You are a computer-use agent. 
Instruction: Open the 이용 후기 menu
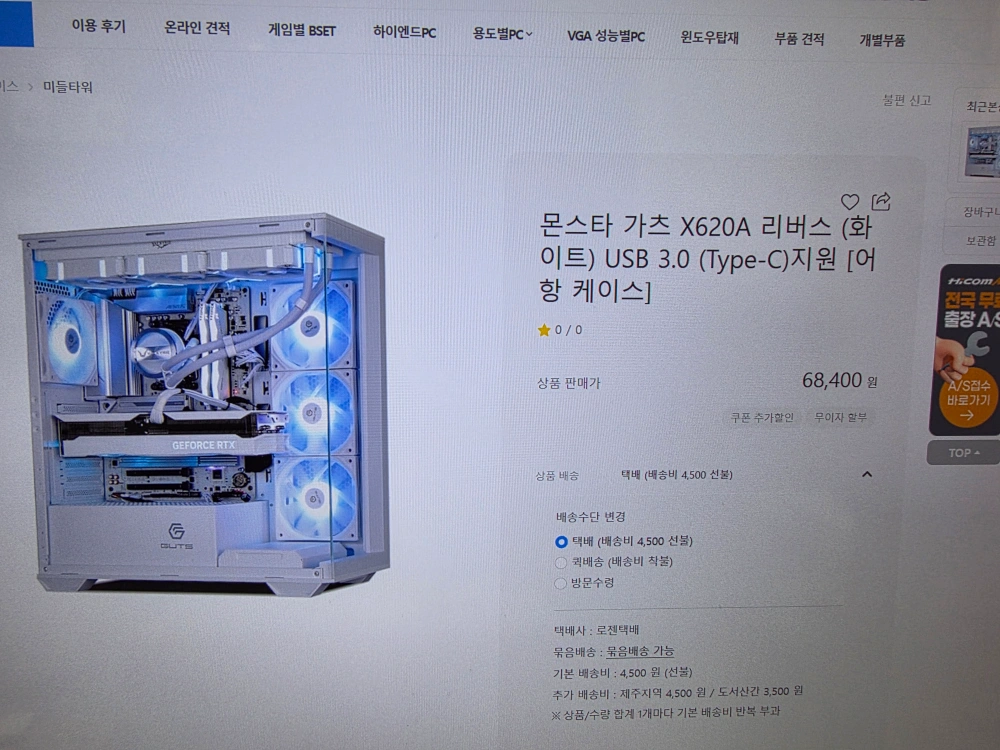click(x=99, y=26)
